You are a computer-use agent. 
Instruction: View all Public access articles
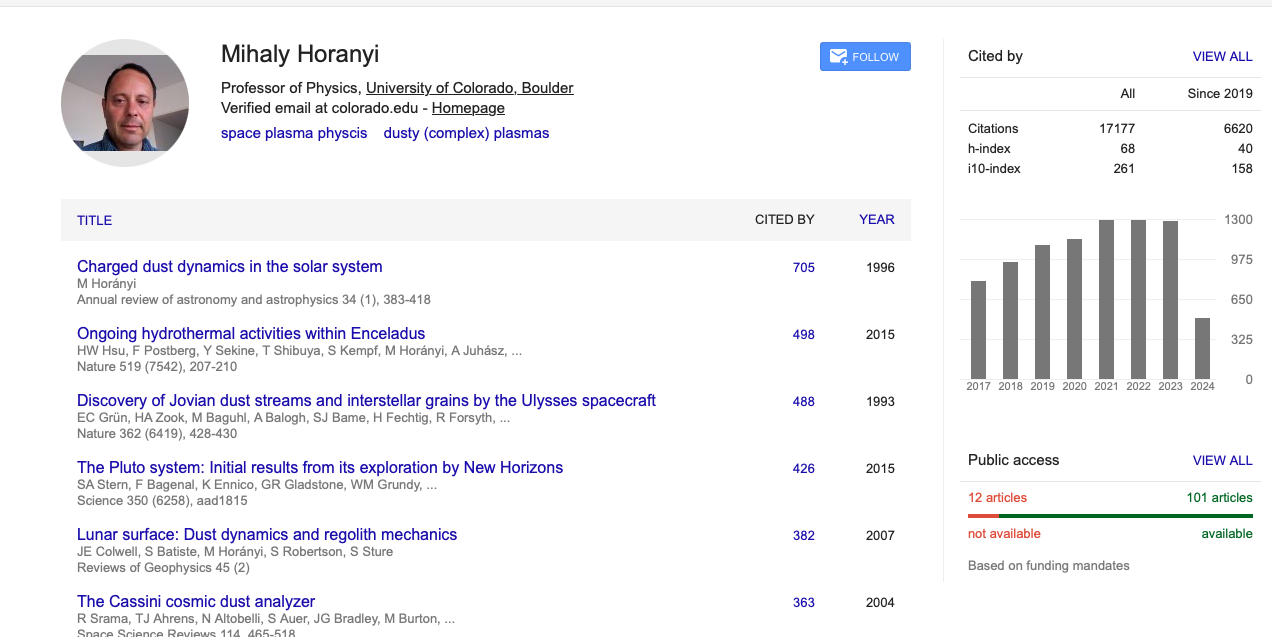pos(1222,461)
